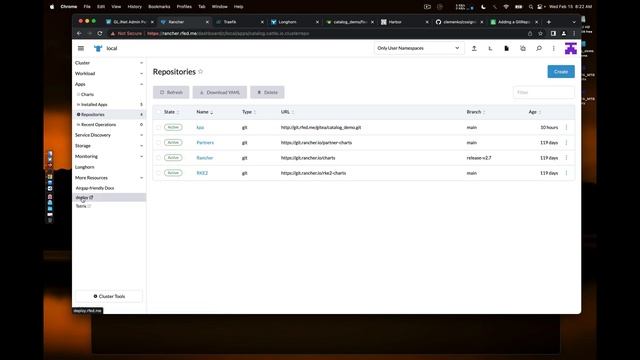640x360 pixels.
Task: Sort table by Age column
Action: pos(535,112)
